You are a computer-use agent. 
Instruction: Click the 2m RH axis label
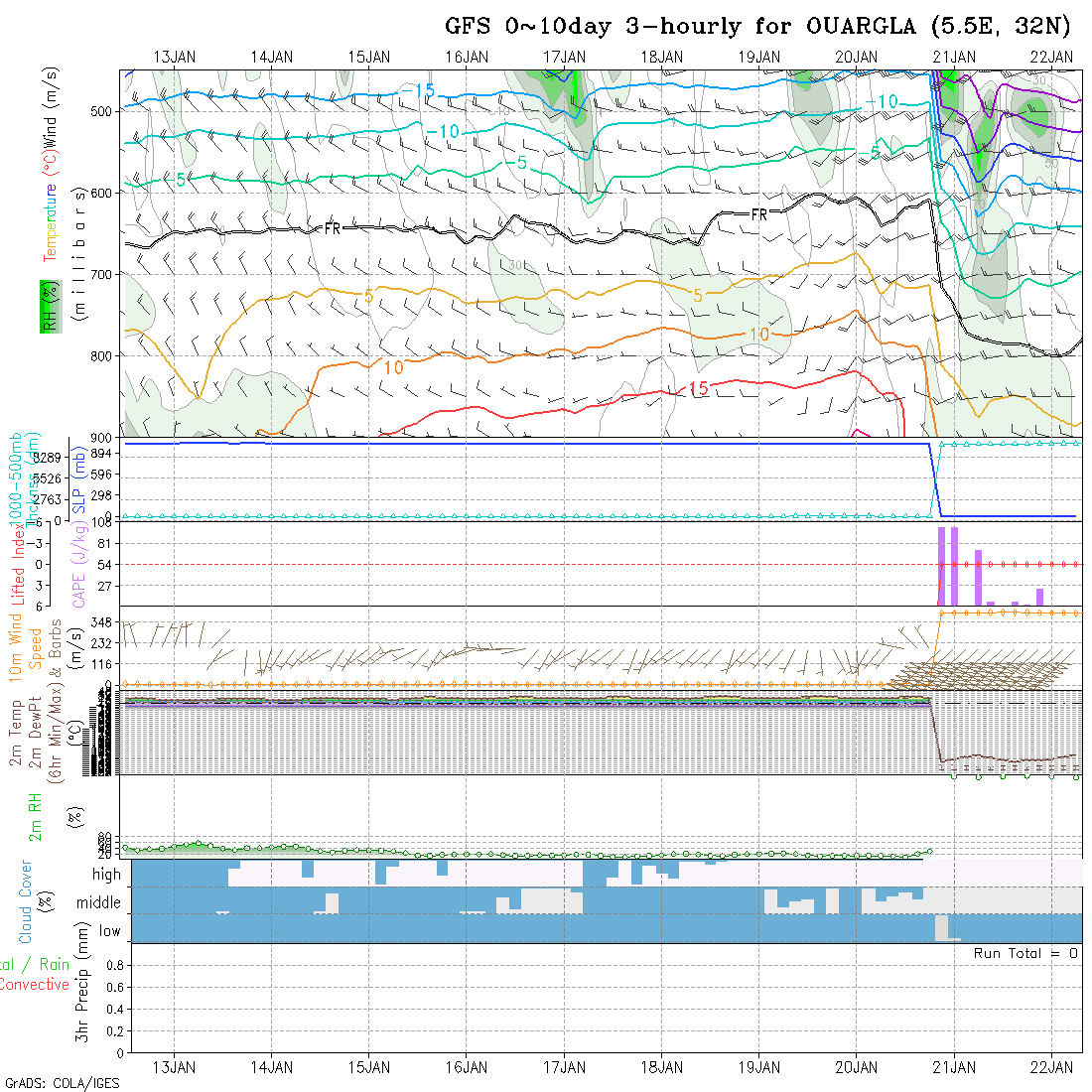[35, 817]
